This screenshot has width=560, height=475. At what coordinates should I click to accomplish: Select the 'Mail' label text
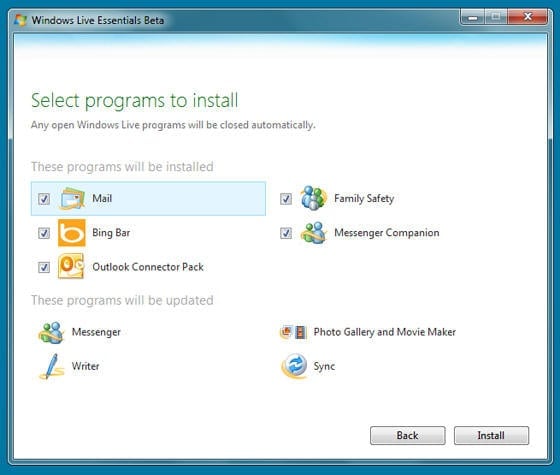pos(102,198)
